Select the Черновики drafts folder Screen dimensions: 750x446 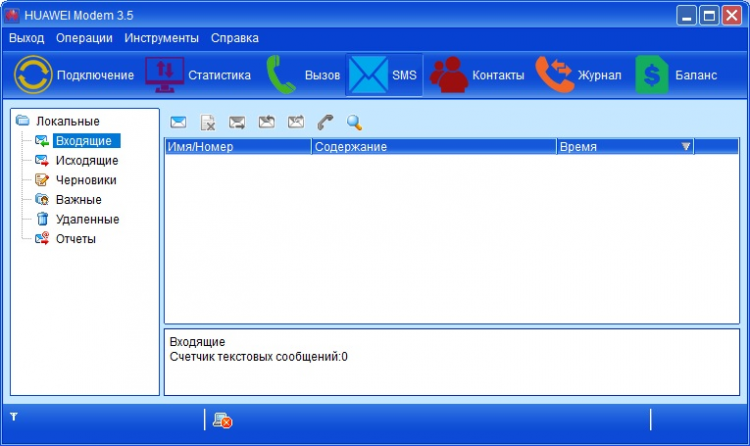(x=85, y=180)
